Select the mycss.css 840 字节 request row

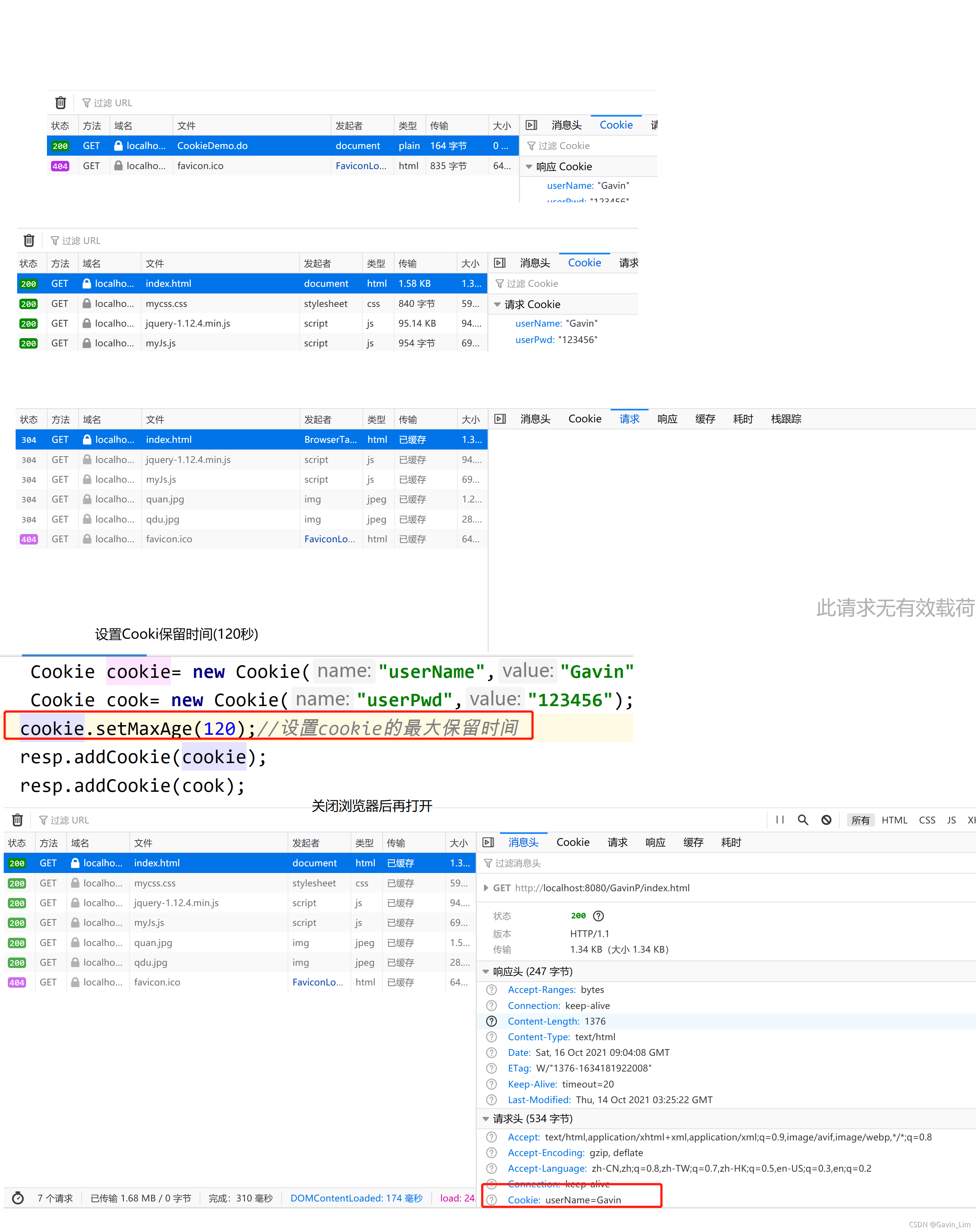[251, 303]
